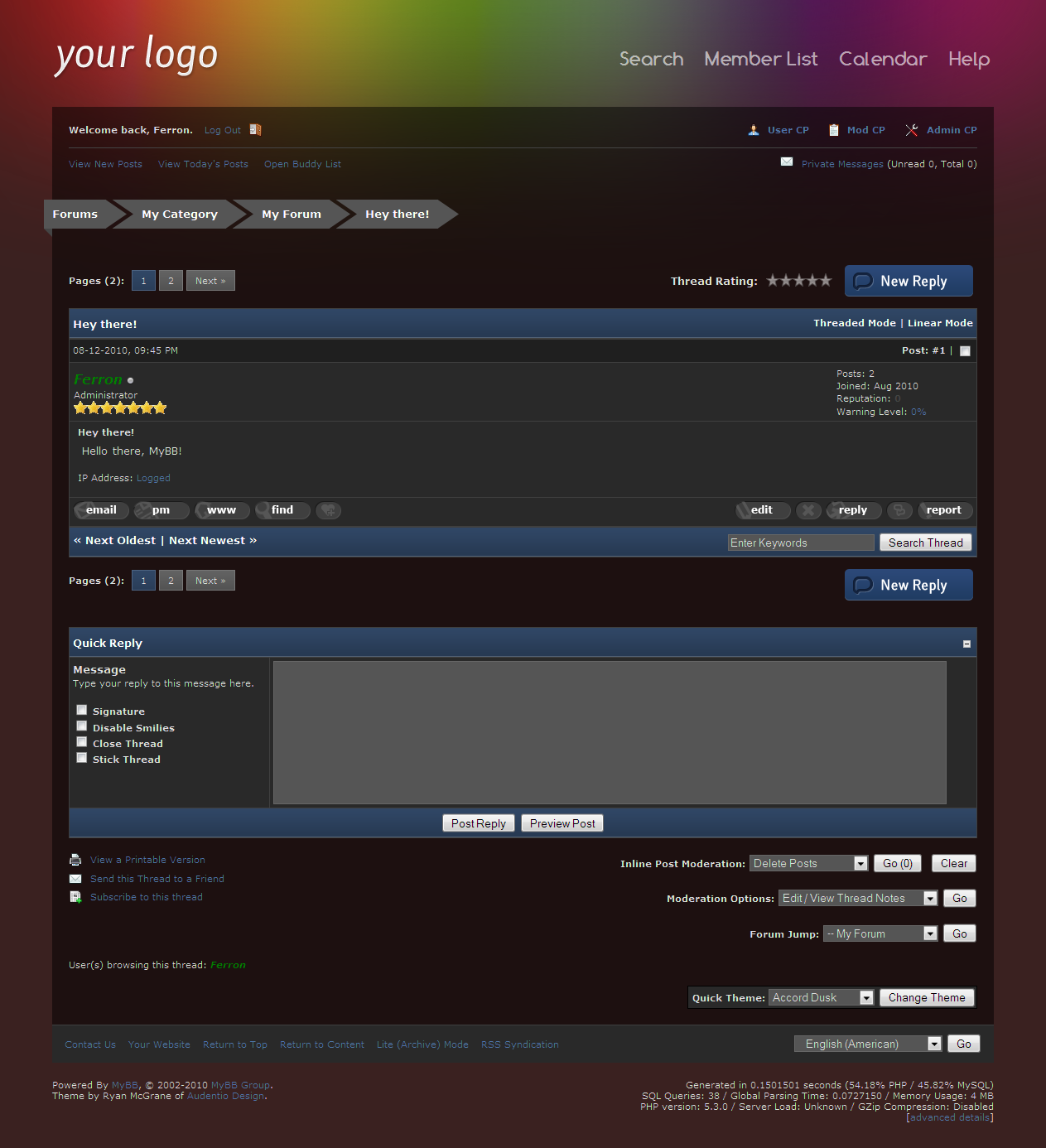Click the delete post X icon

808,510
